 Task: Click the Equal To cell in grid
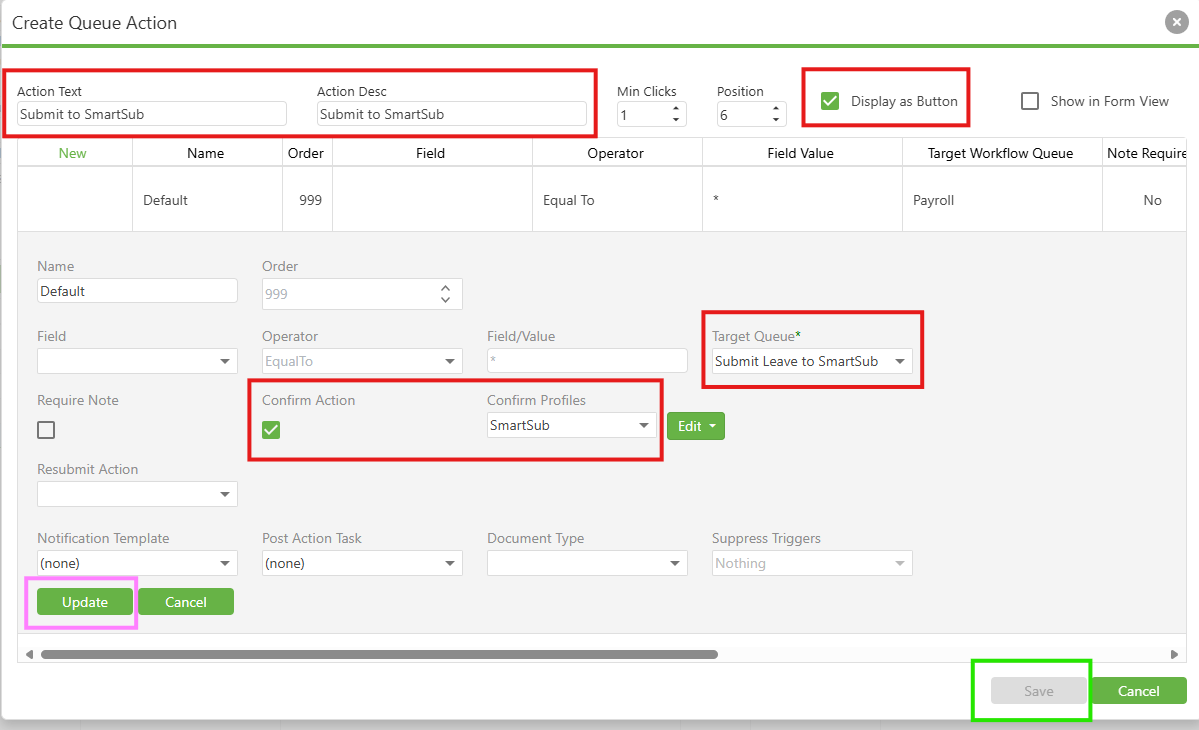617,200
